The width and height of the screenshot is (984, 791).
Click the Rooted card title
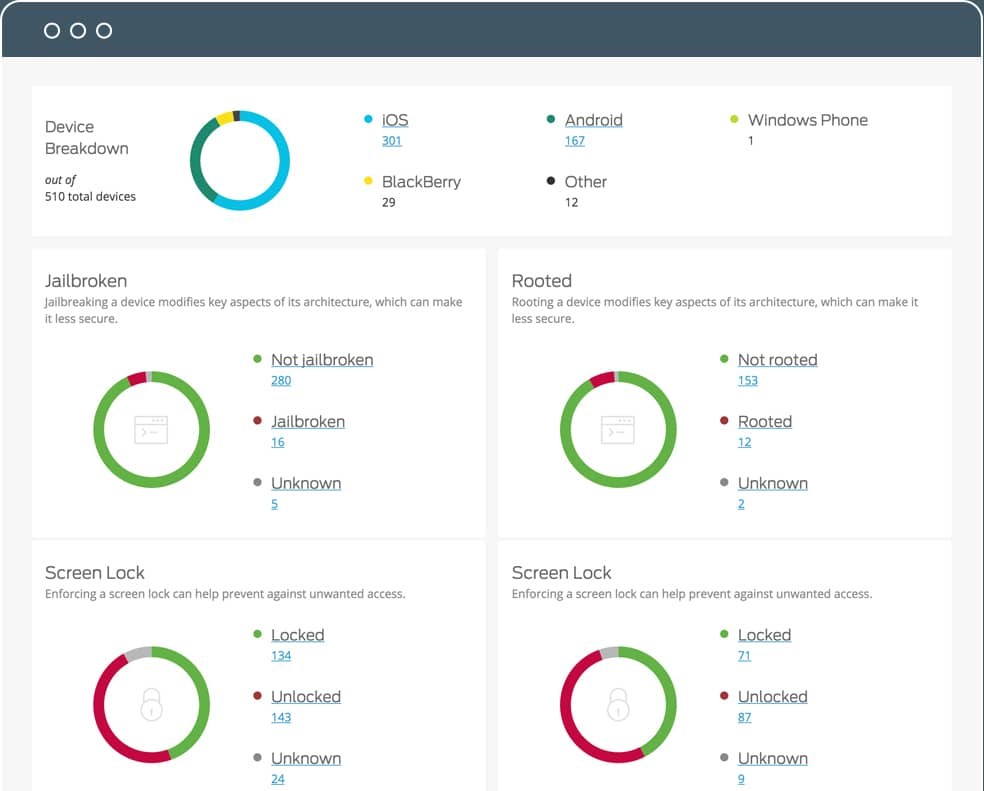[x=542, y=281]
